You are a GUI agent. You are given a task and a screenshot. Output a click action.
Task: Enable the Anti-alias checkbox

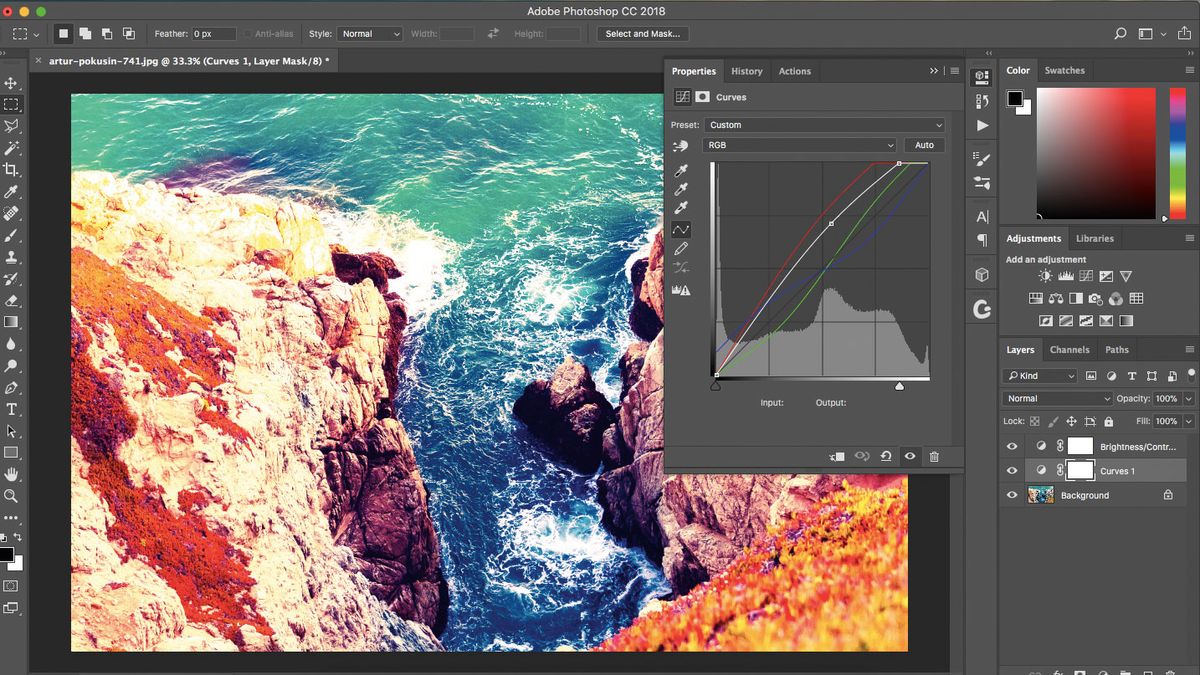pos(248,33)
